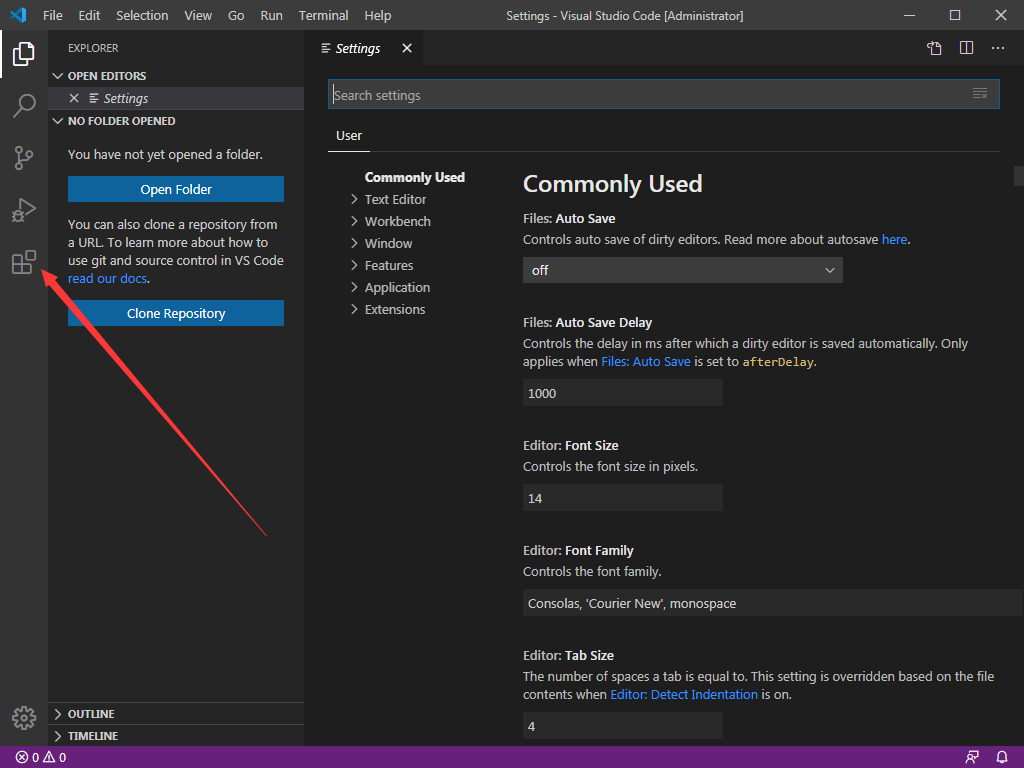Open the Extensions view
Viewport: 1024px width, 768px height.
pos(23,262)
